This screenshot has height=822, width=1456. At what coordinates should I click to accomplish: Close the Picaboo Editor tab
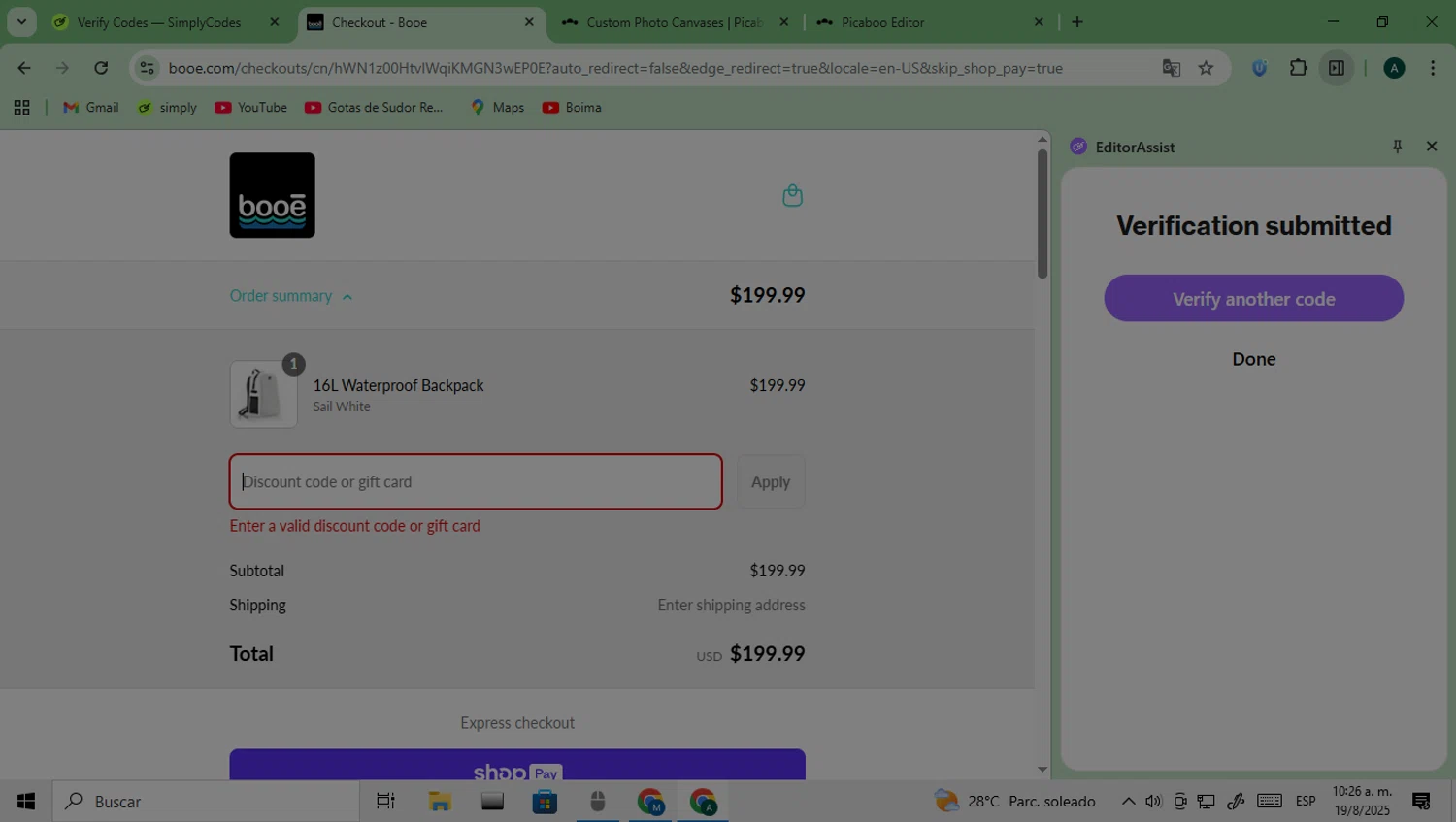(x=1039, y=22)
